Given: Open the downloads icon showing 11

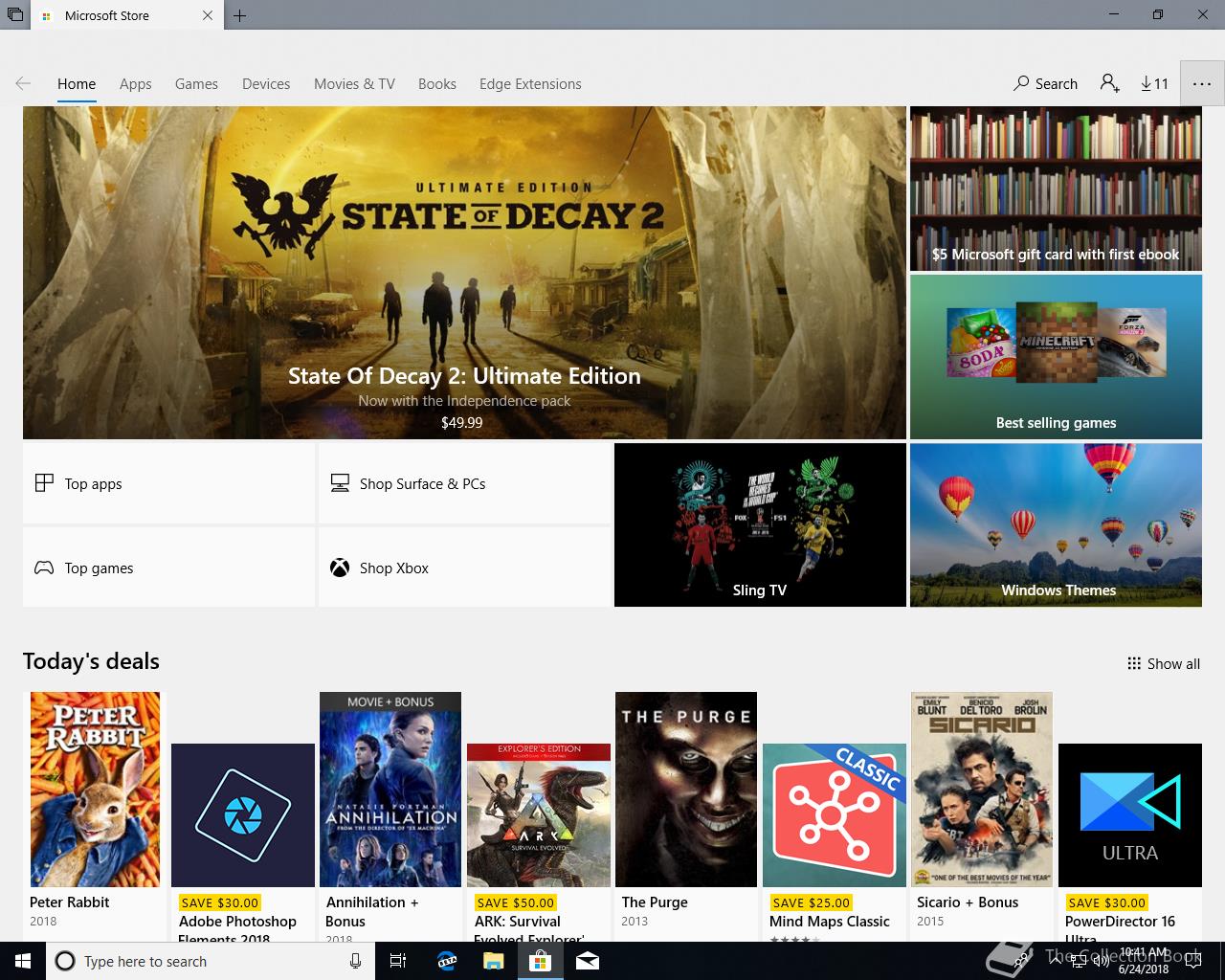Looking at the screenshot, I should click(1155, 84).
